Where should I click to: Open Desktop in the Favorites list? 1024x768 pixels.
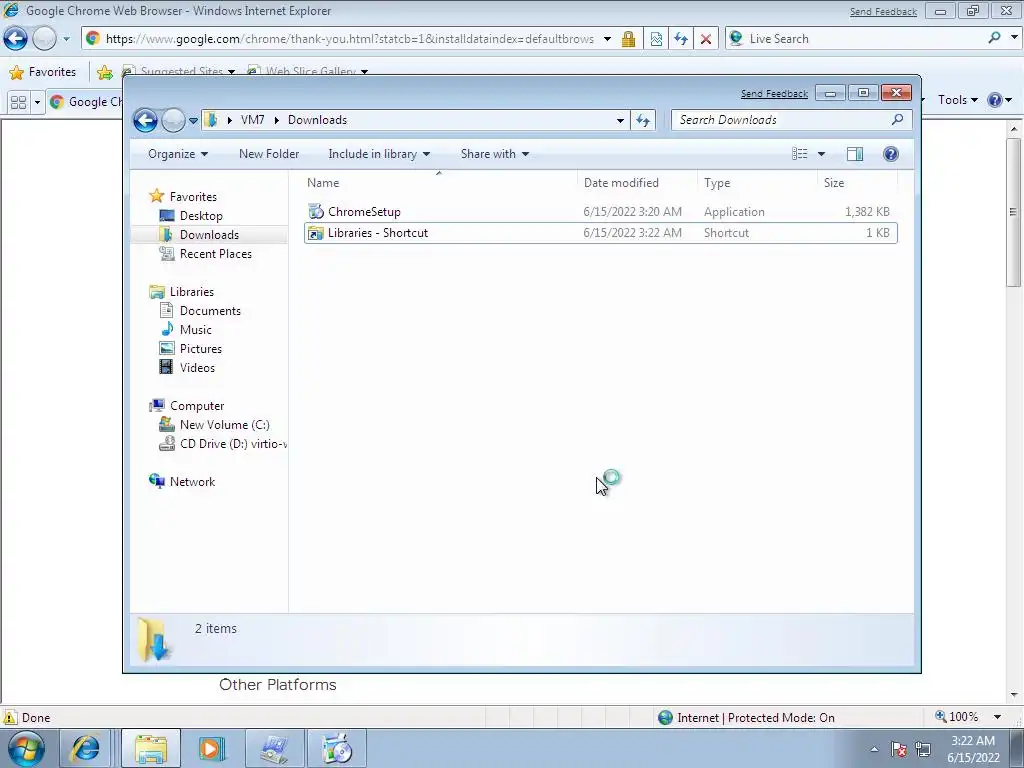coord(201,216)
